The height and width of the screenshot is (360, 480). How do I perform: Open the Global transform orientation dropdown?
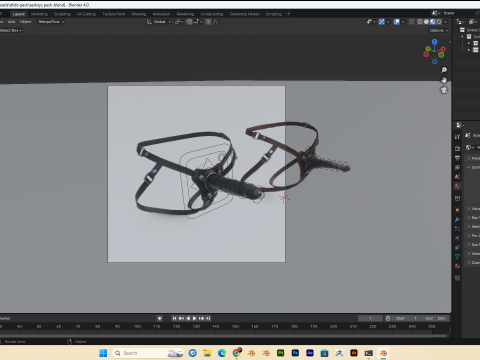(x=159, y=22)
